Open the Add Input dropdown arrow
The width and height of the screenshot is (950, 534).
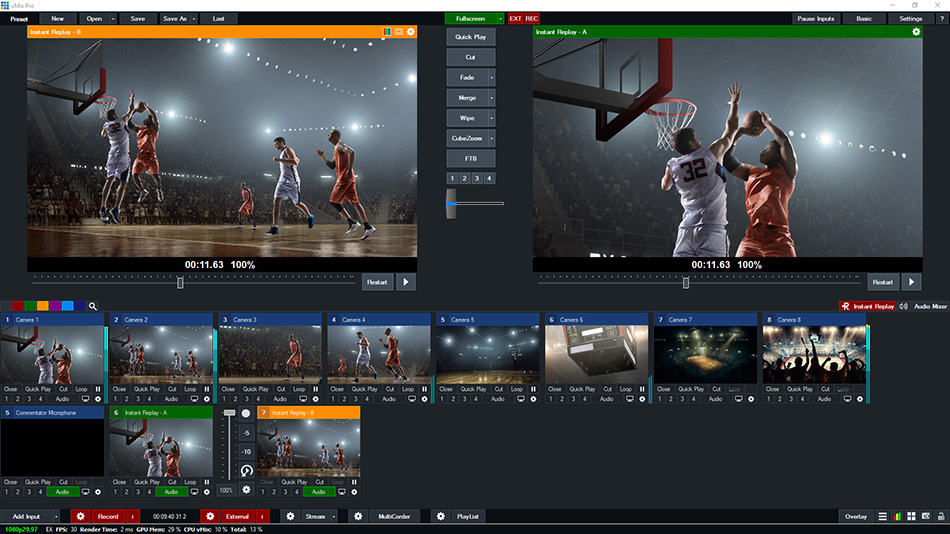(56, 516)
